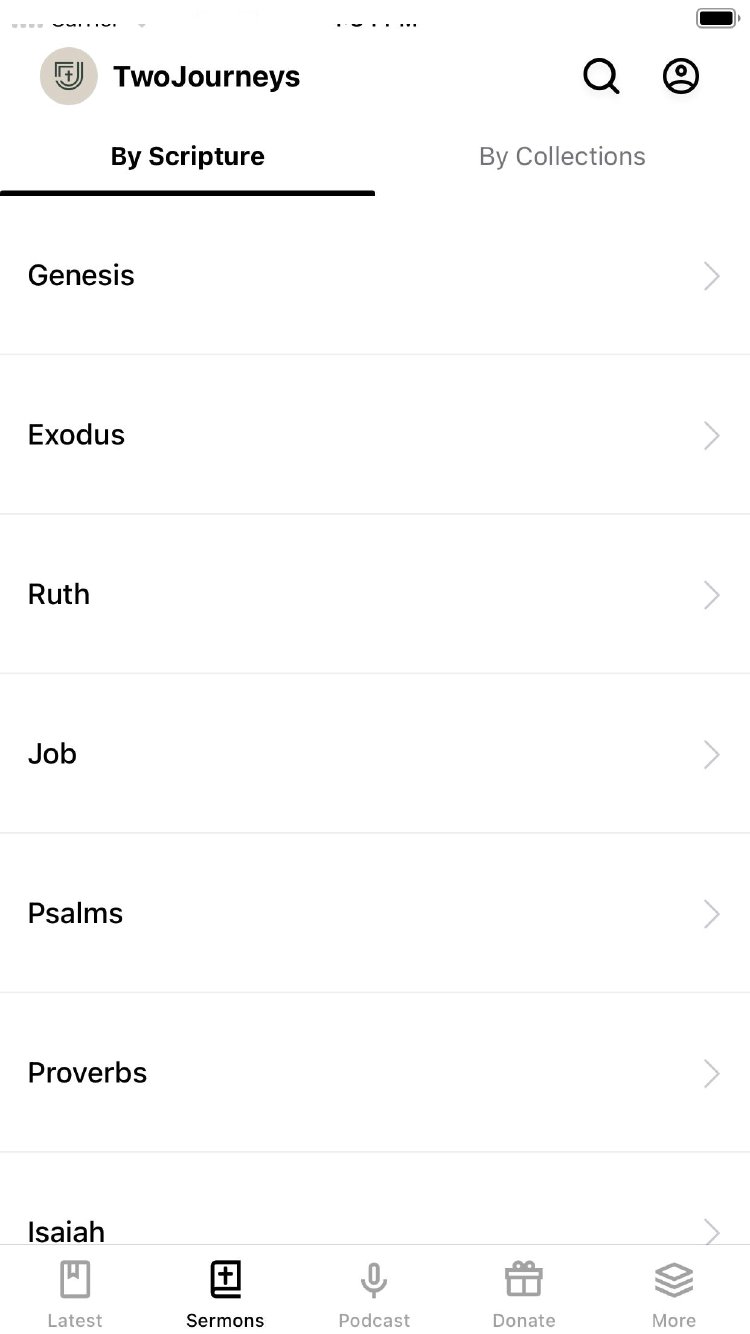
Task: Expand the Exodus chevron arrow
Action: (x=711, y=435)
